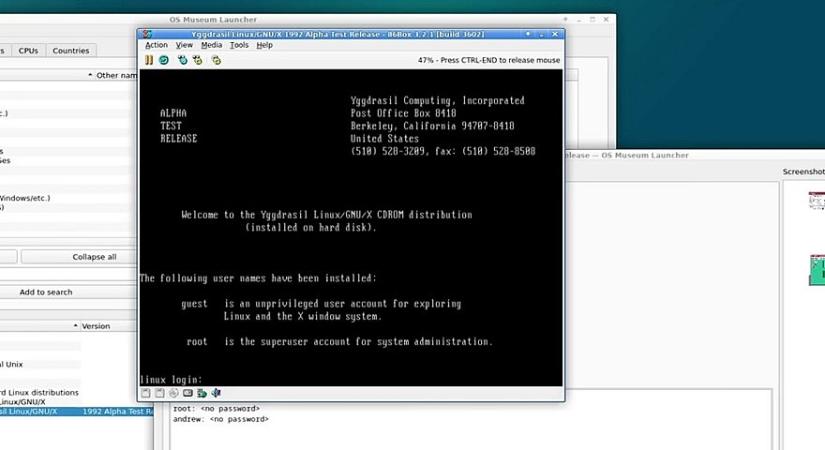
Task: Open 86Box settings toolbar icon
Action: (x=216, y=60)
